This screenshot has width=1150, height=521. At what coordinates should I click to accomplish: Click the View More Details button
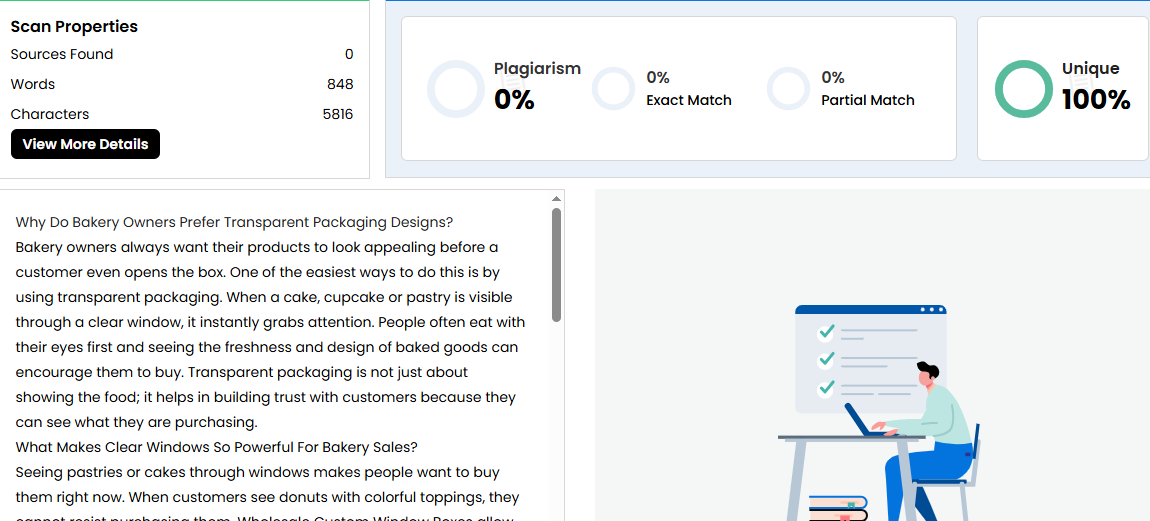tap(85, 144)
